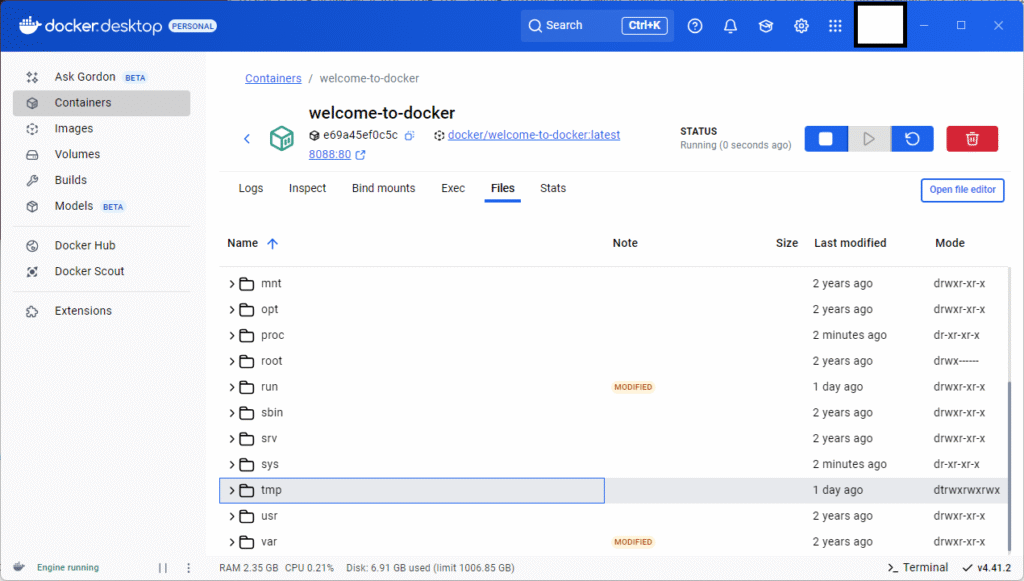Click the Last modified column header
The width and height of the screenshot is (1024, 581).
(x=850, y=243)
